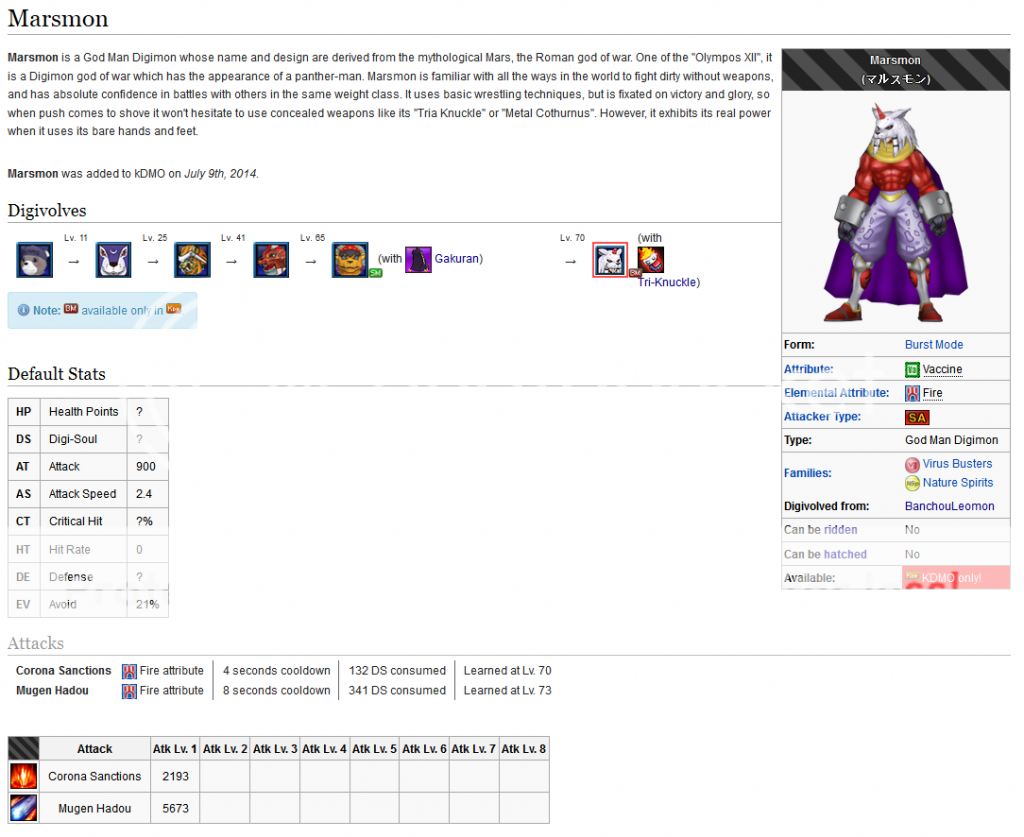Click the Lv. 41 red Digimon icon
This screenshot has width=1024, height=837.
pos(271,260)
